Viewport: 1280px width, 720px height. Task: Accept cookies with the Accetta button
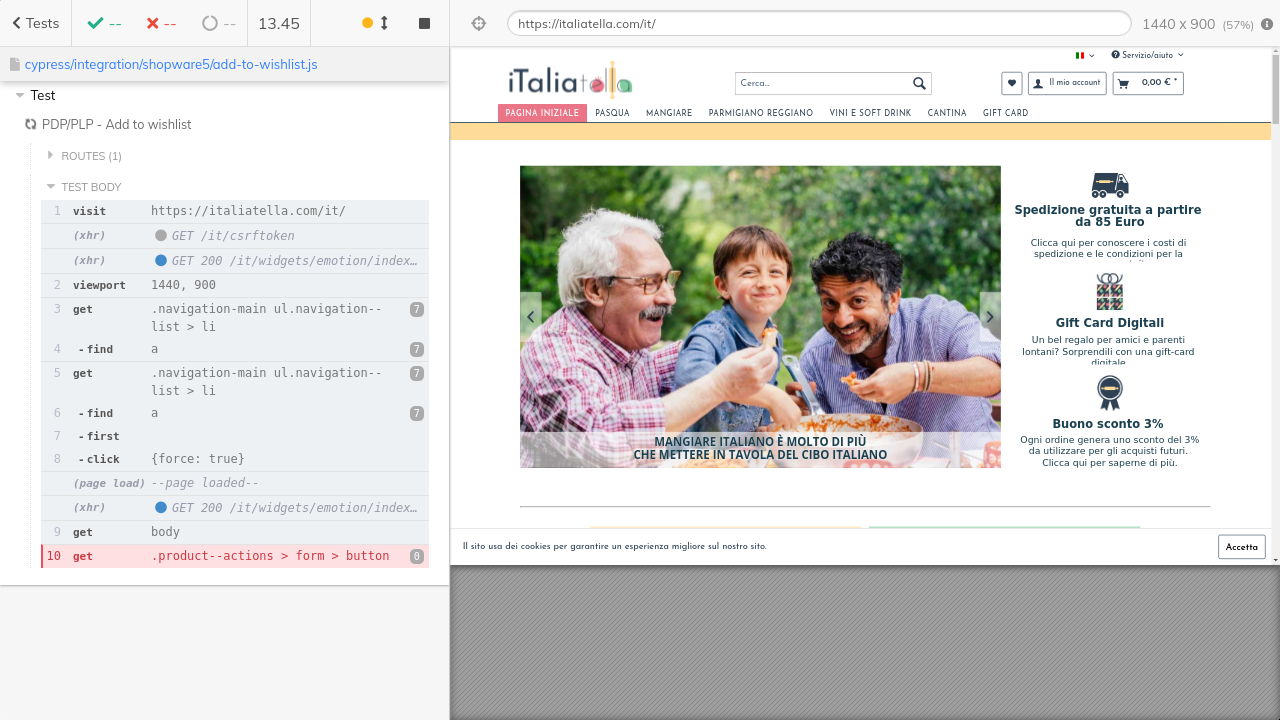[x=1241, y=547]
